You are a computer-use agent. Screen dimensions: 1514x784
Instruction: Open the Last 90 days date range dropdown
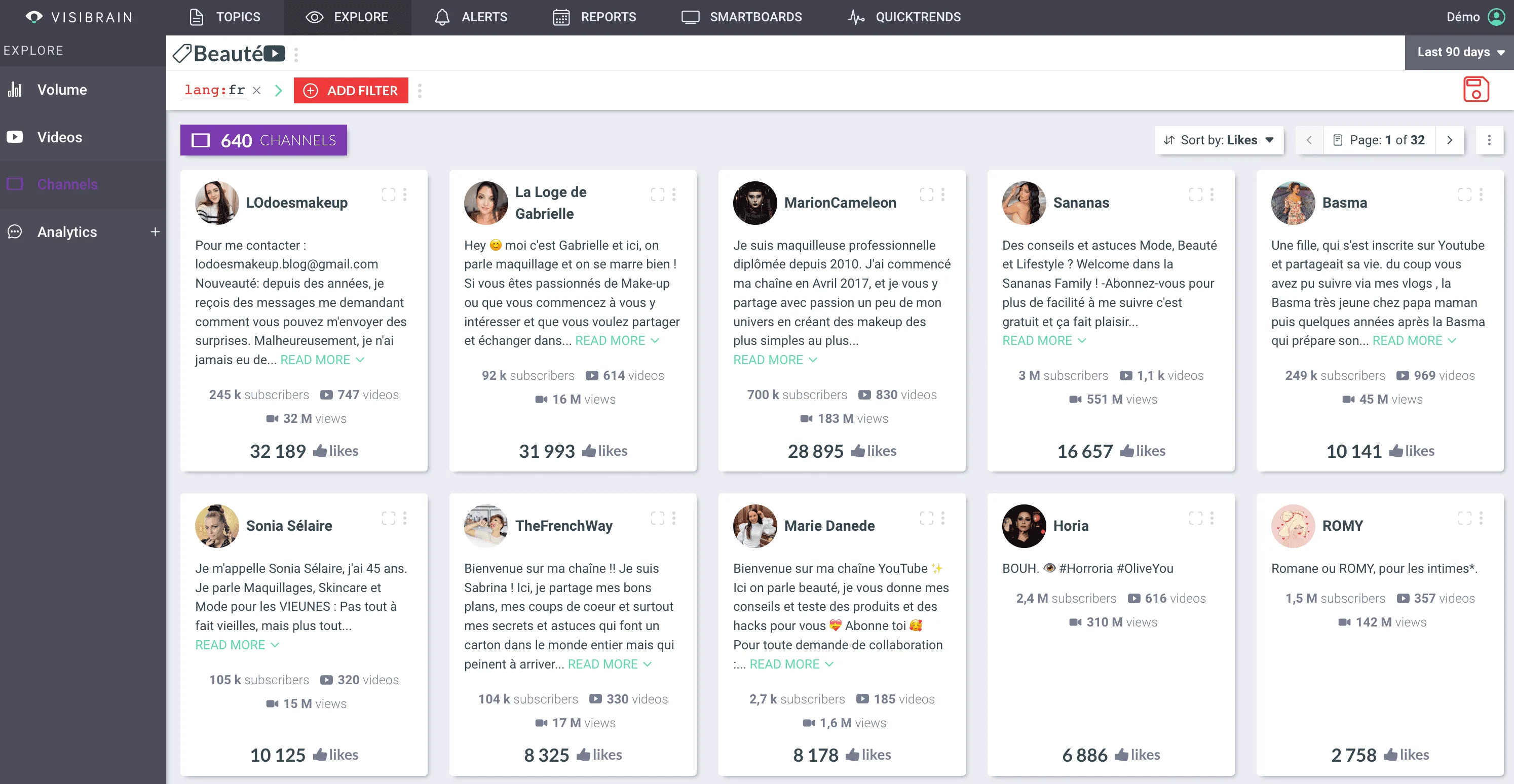[x=1459, y=52]
